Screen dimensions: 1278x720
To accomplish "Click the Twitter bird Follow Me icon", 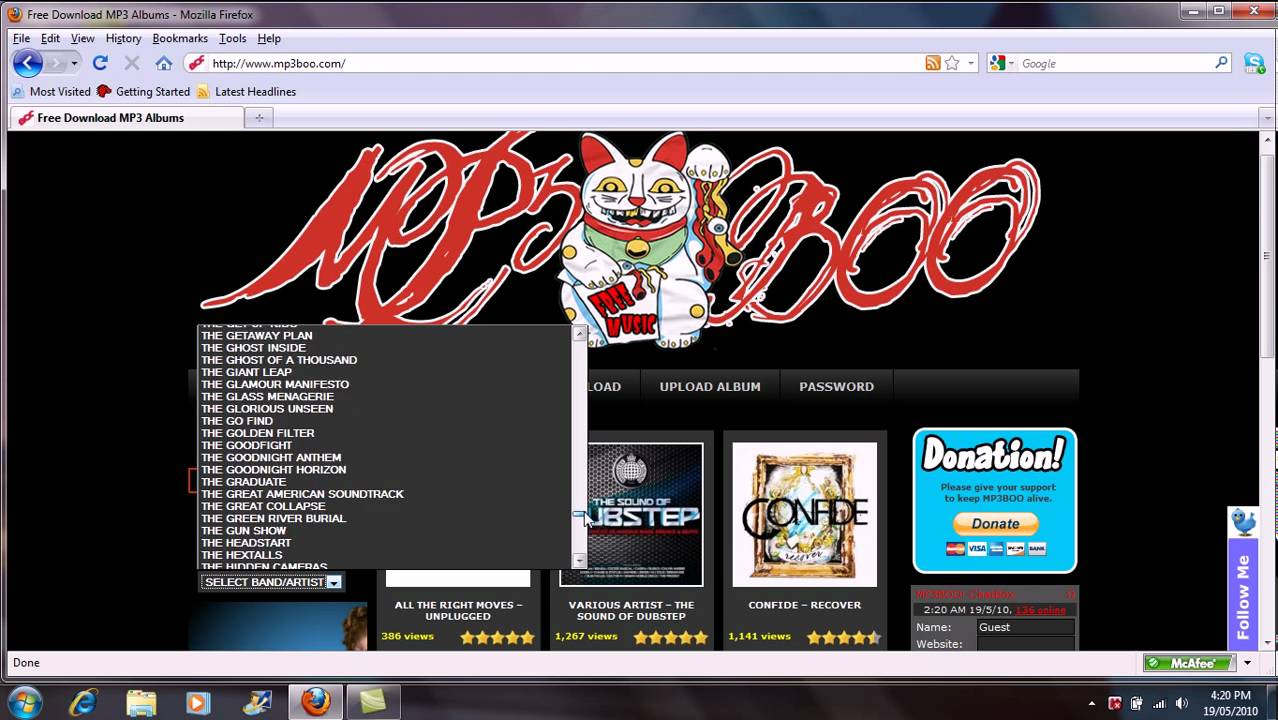I will (x=1243, y=522).
